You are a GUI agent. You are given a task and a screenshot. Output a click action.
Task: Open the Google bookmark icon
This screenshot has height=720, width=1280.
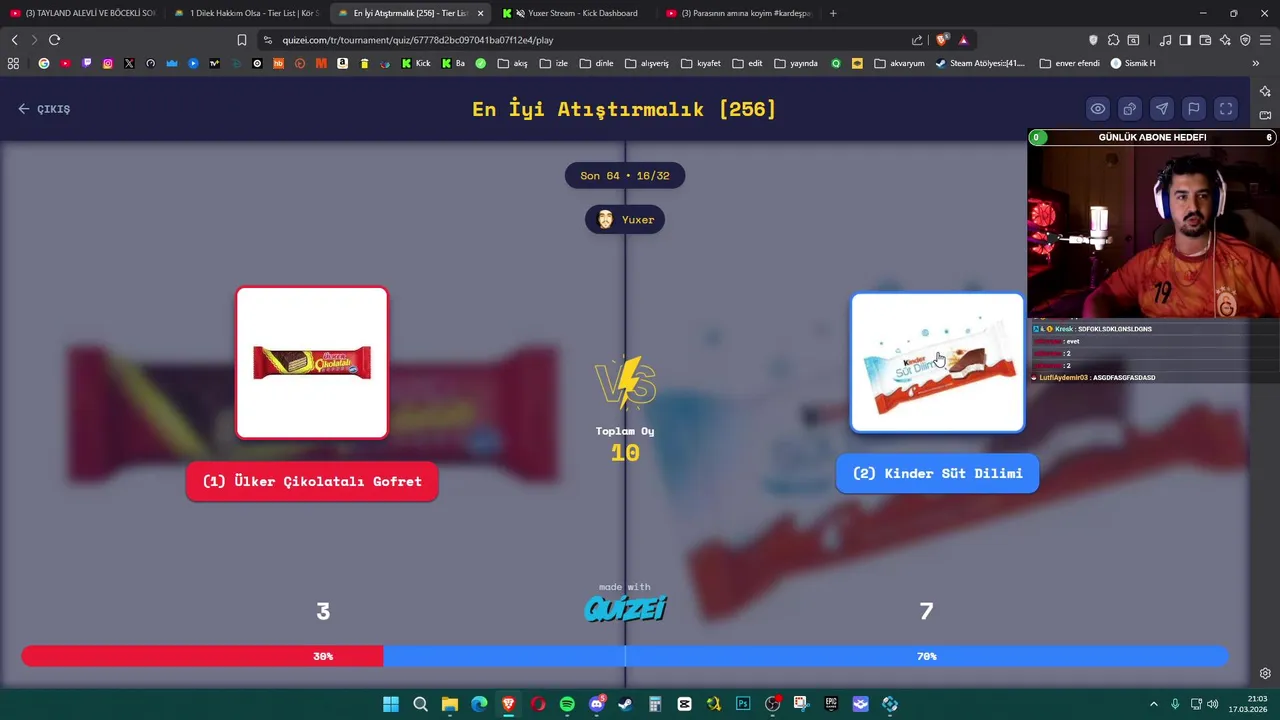click(44, 63)
